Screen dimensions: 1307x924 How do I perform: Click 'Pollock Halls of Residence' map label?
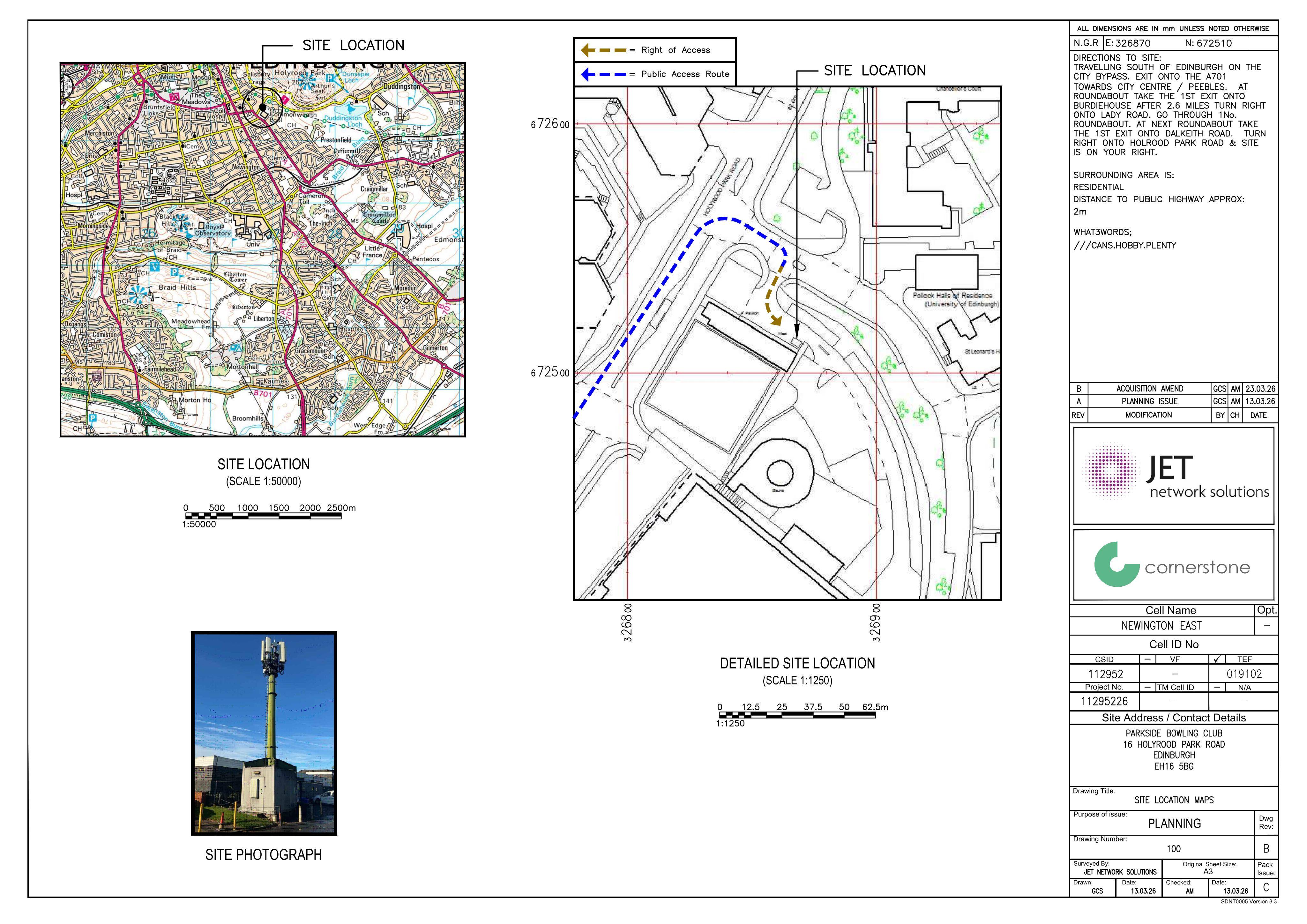click(x=952, y=295)
